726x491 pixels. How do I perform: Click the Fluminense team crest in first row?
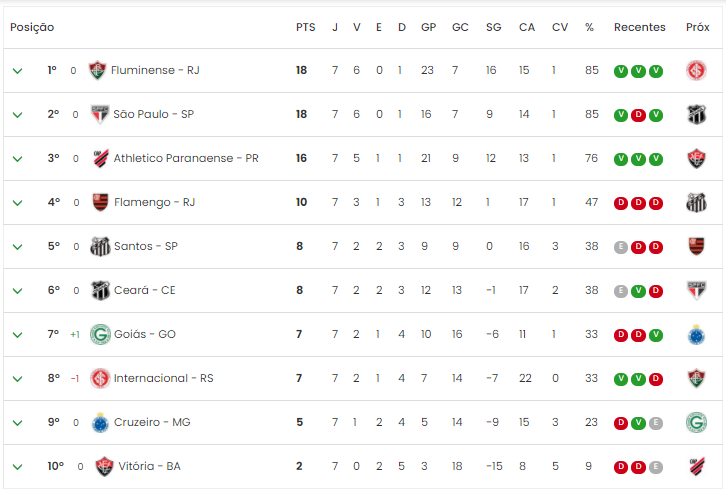point(97,70)
